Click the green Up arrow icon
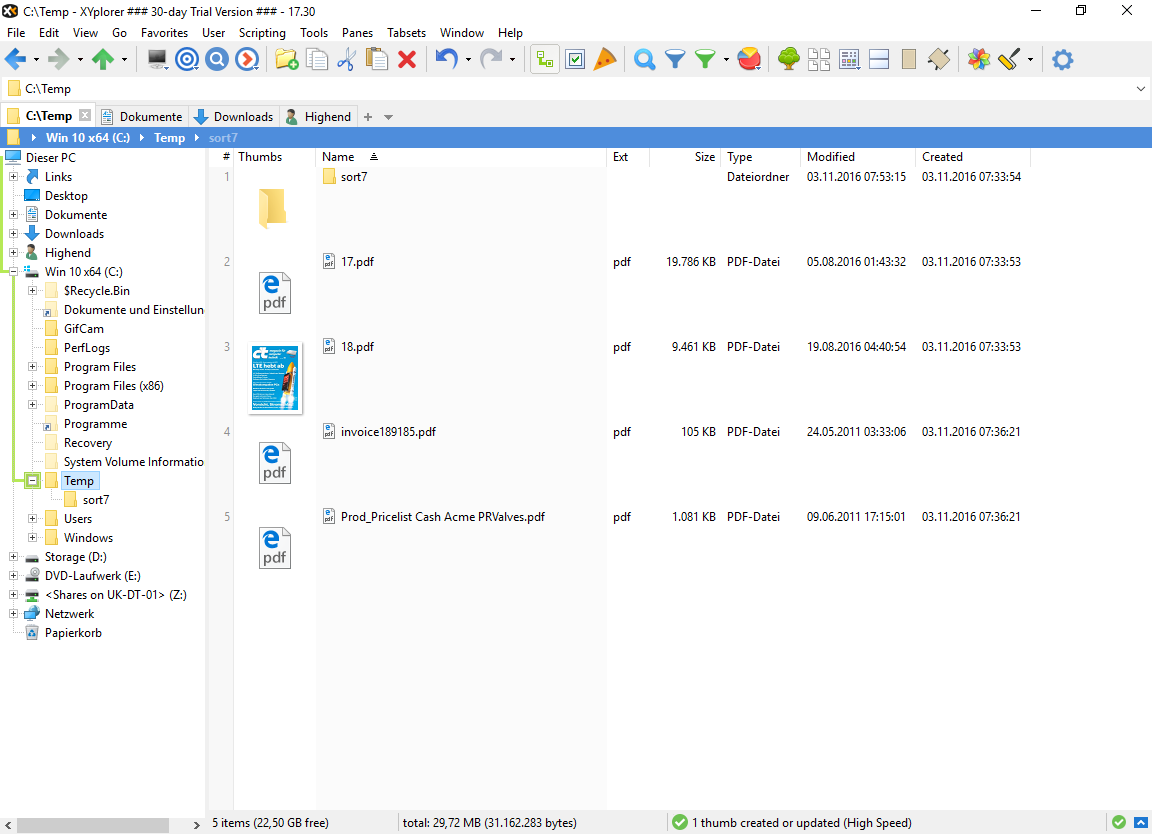The image size is (1152, 834). (x=102, y=60)
